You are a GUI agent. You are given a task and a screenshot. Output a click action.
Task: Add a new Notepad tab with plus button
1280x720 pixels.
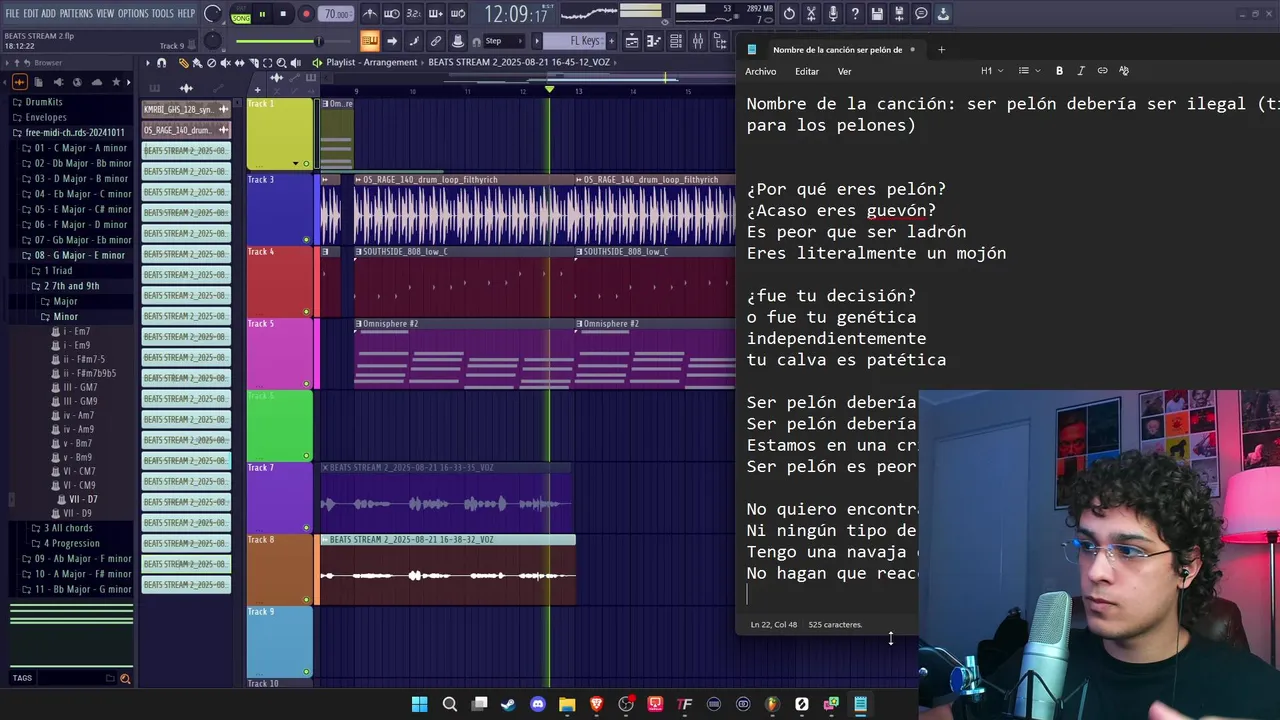941,49
